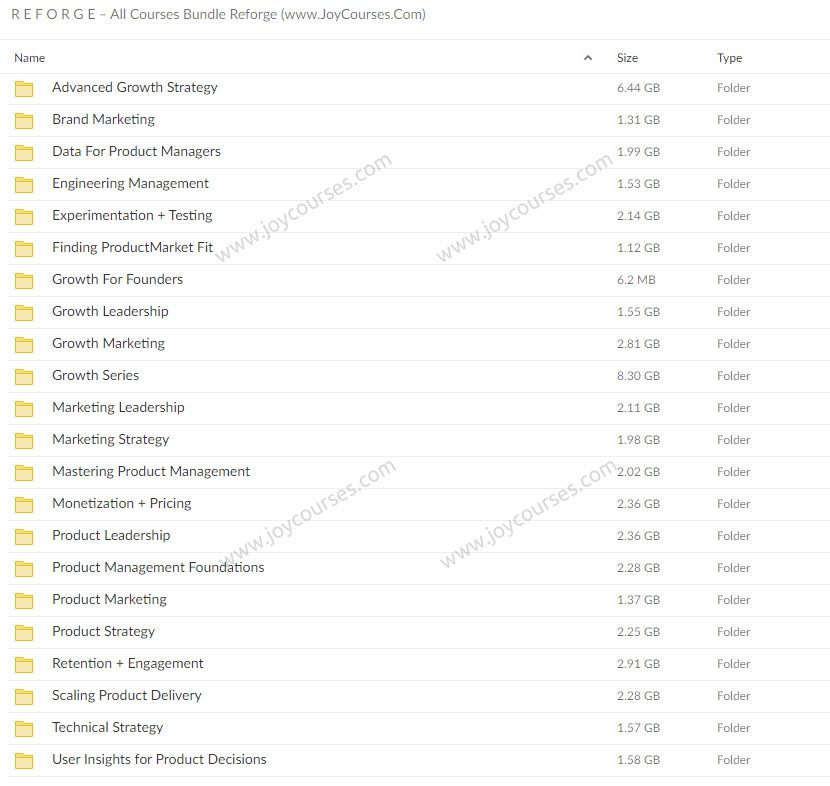Open the Growth For Founders folder name
Screen dimensions: 830x786
pos(118,279)
